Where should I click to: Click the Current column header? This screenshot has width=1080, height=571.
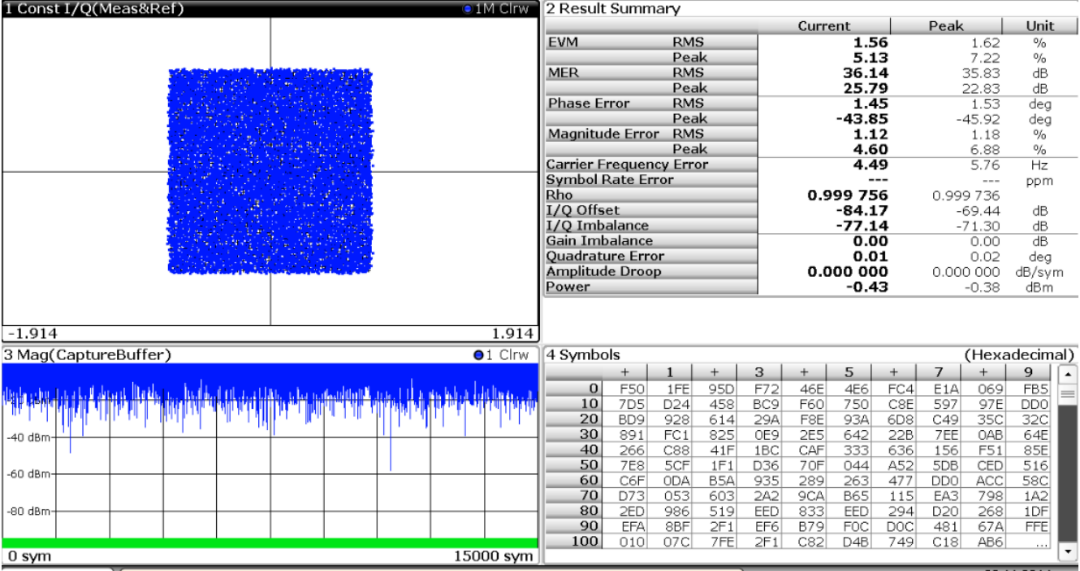tap(824, 26)
